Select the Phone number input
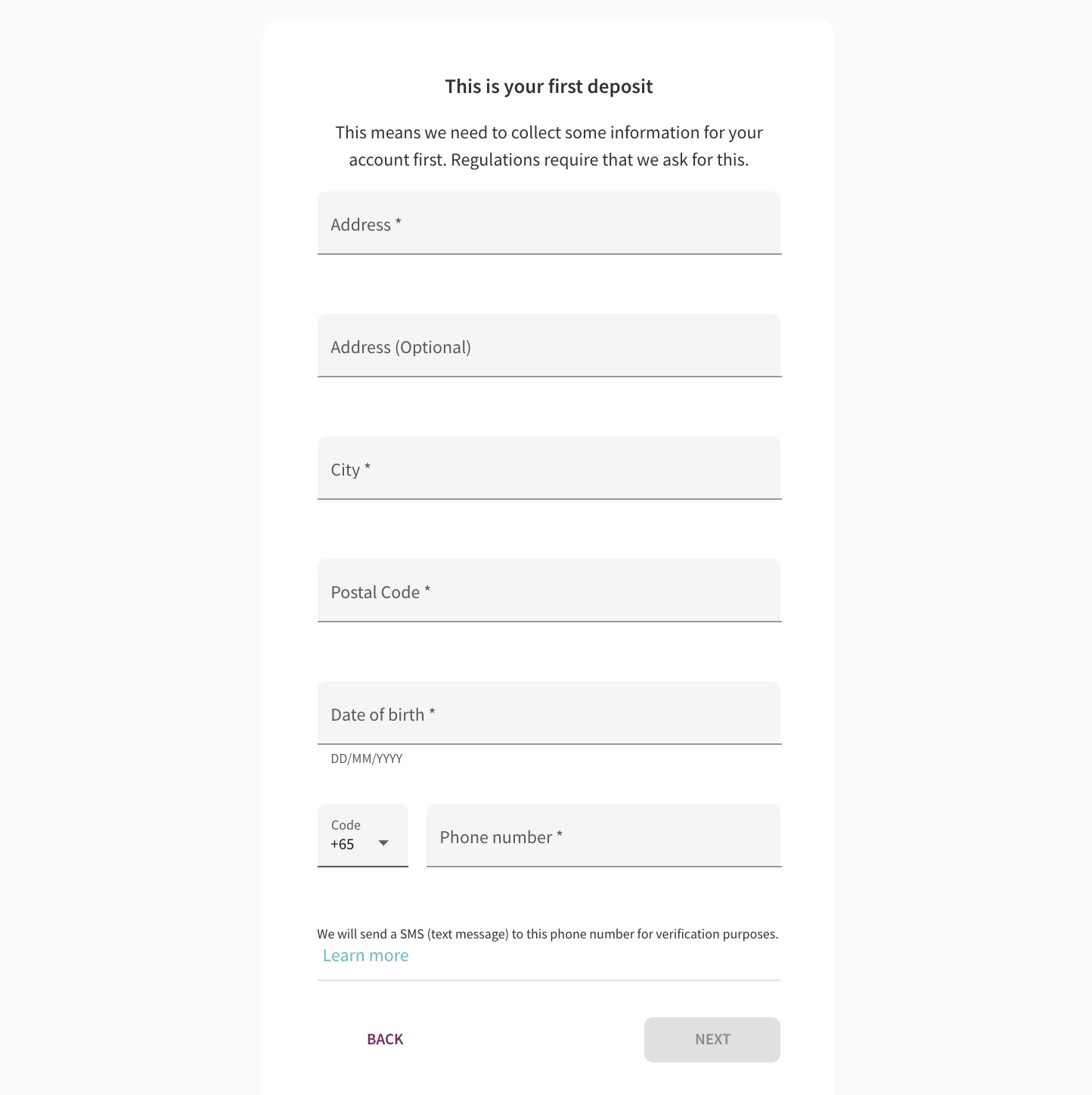1092x1095 pixels. coord(603,836)
